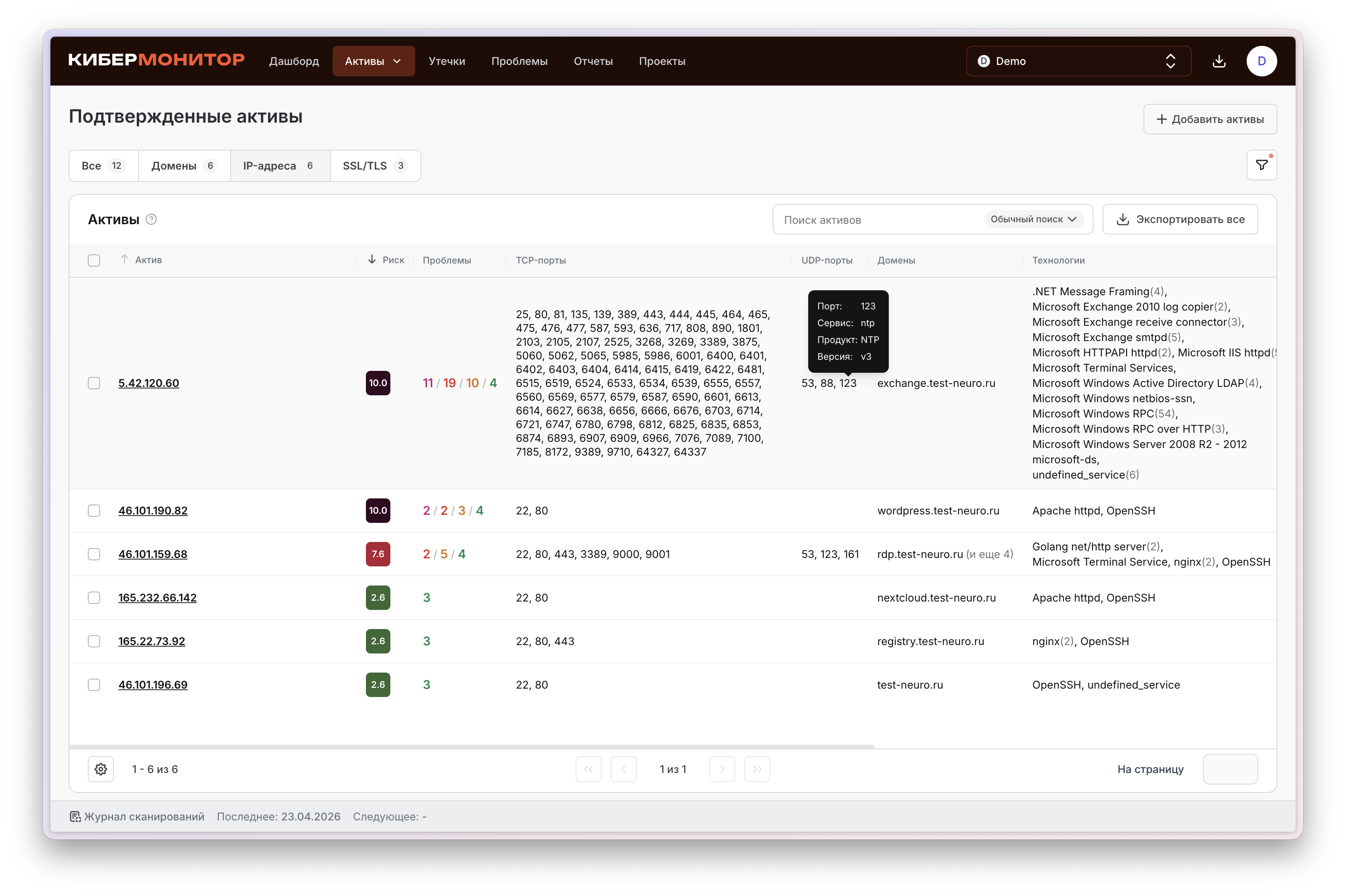
Task: Click the download icon in top bar
Action: [1218, 61]
